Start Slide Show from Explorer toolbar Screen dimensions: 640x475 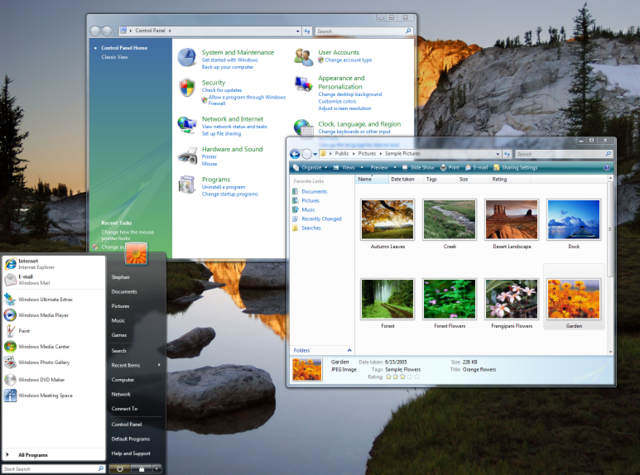[418, 167]
